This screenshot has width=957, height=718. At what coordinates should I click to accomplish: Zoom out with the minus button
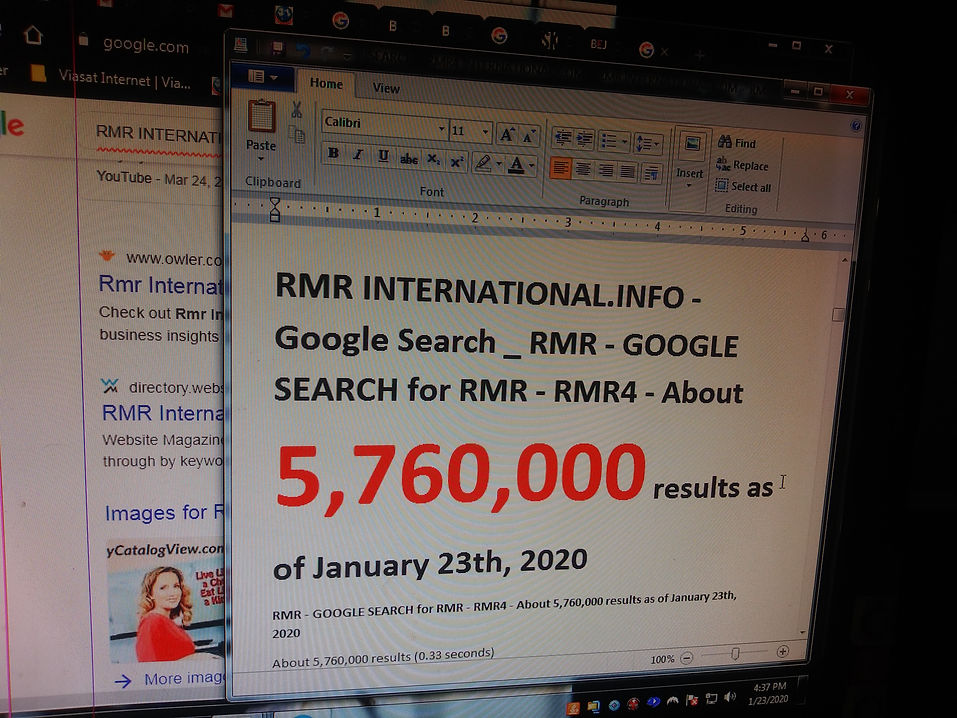(x=687, y=658)
